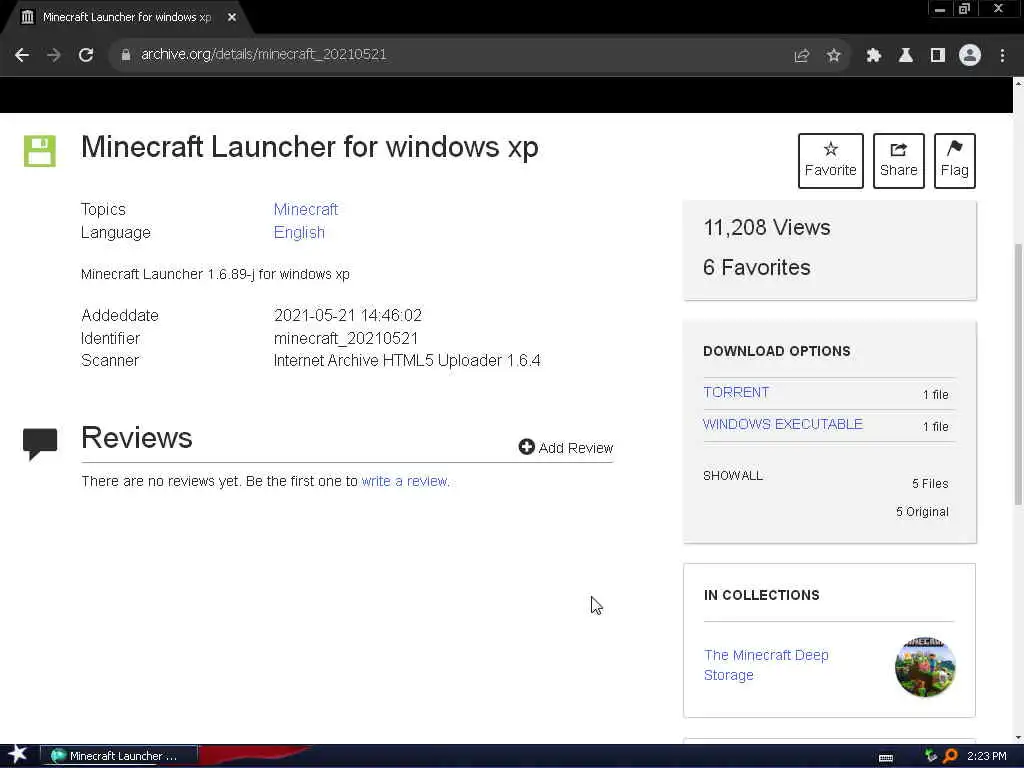
Task: Click the 5 Original text
Action: 922,512
